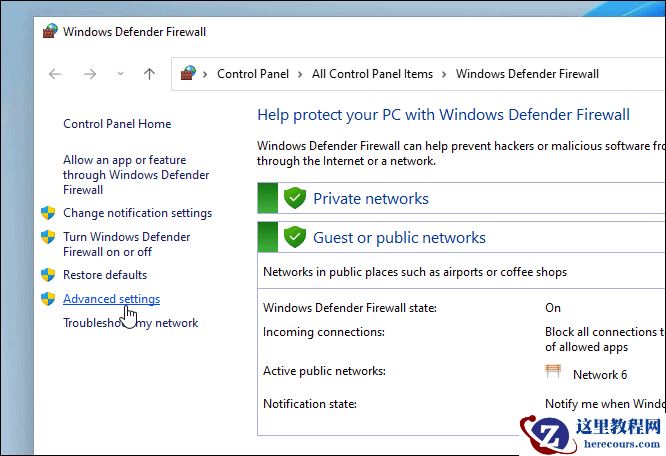Screen dimensions: 666x456
Task: Open the Advanced settings link
Action: pos(111,299)
